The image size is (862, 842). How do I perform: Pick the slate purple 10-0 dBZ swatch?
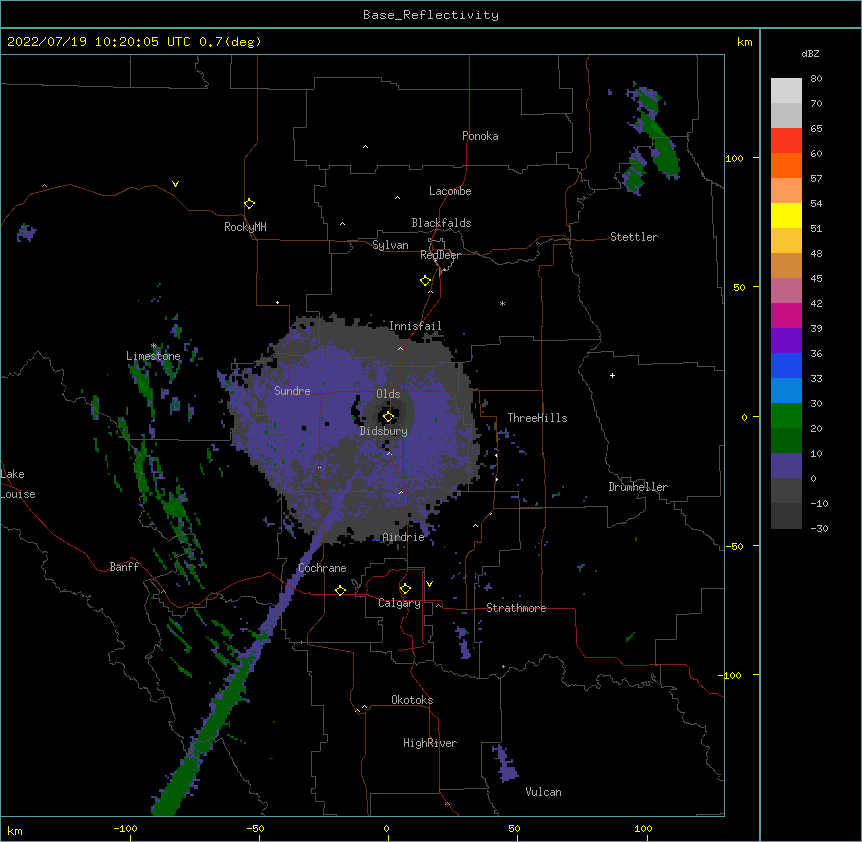[x=786, y=466]
